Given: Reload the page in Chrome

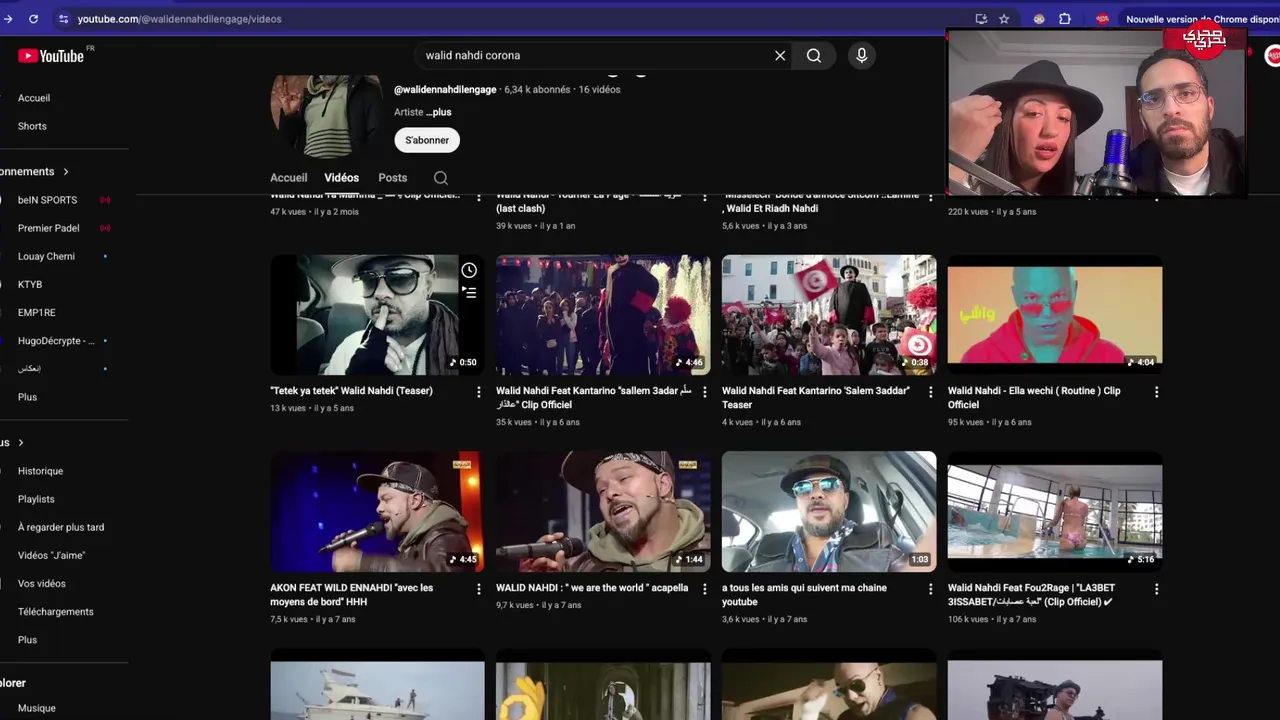Looking at the screenshot, I should click(x=33, y=19).
